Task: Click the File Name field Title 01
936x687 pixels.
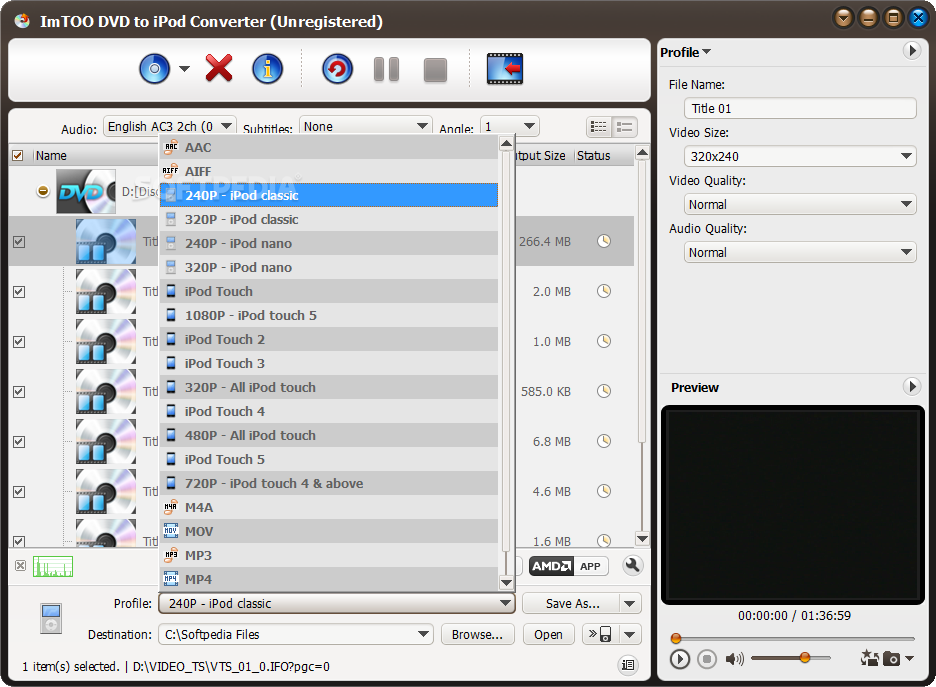Action: [800, 108]
